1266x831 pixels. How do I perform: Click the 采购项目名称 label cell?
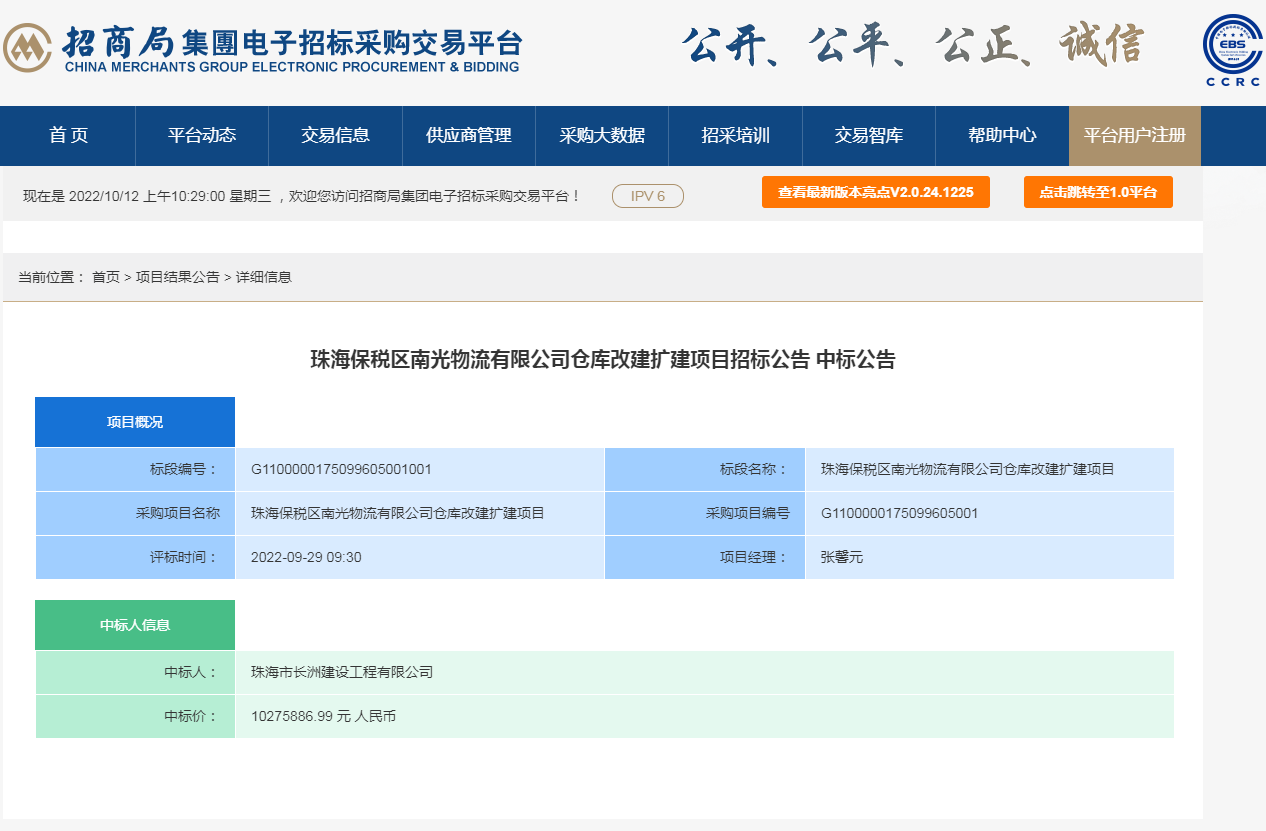135,513
